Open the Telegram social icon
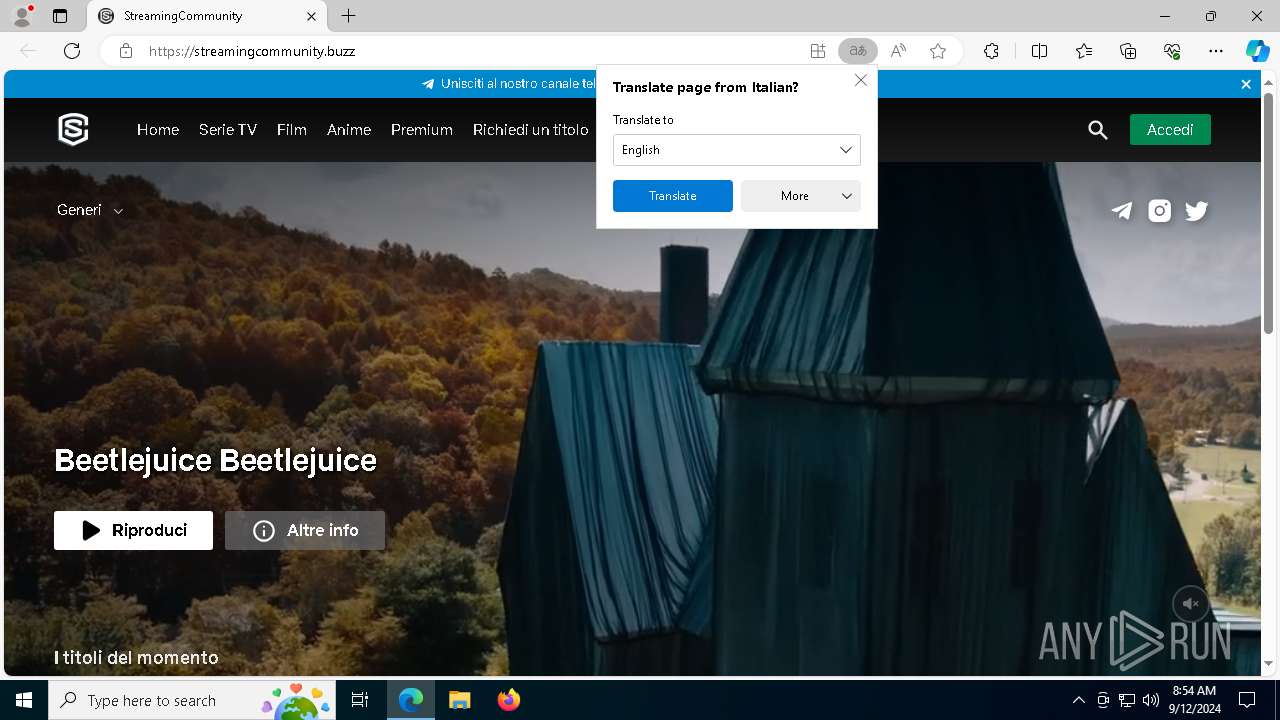This screenshot has width=1280, height=720. (1122, 210)
